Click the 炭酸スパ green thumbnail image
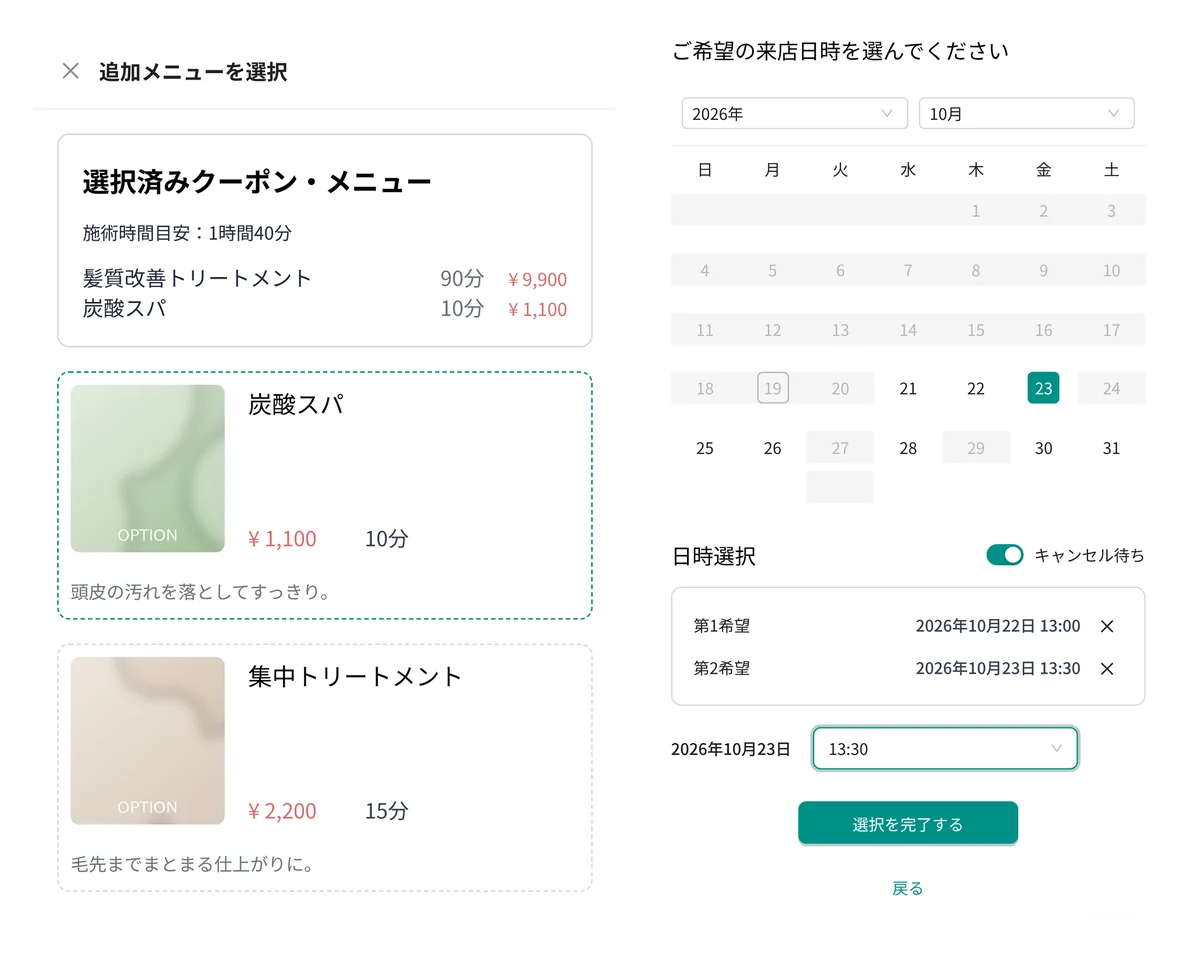The width and height of the screenshot is (1200, 953). coord(148,468)
